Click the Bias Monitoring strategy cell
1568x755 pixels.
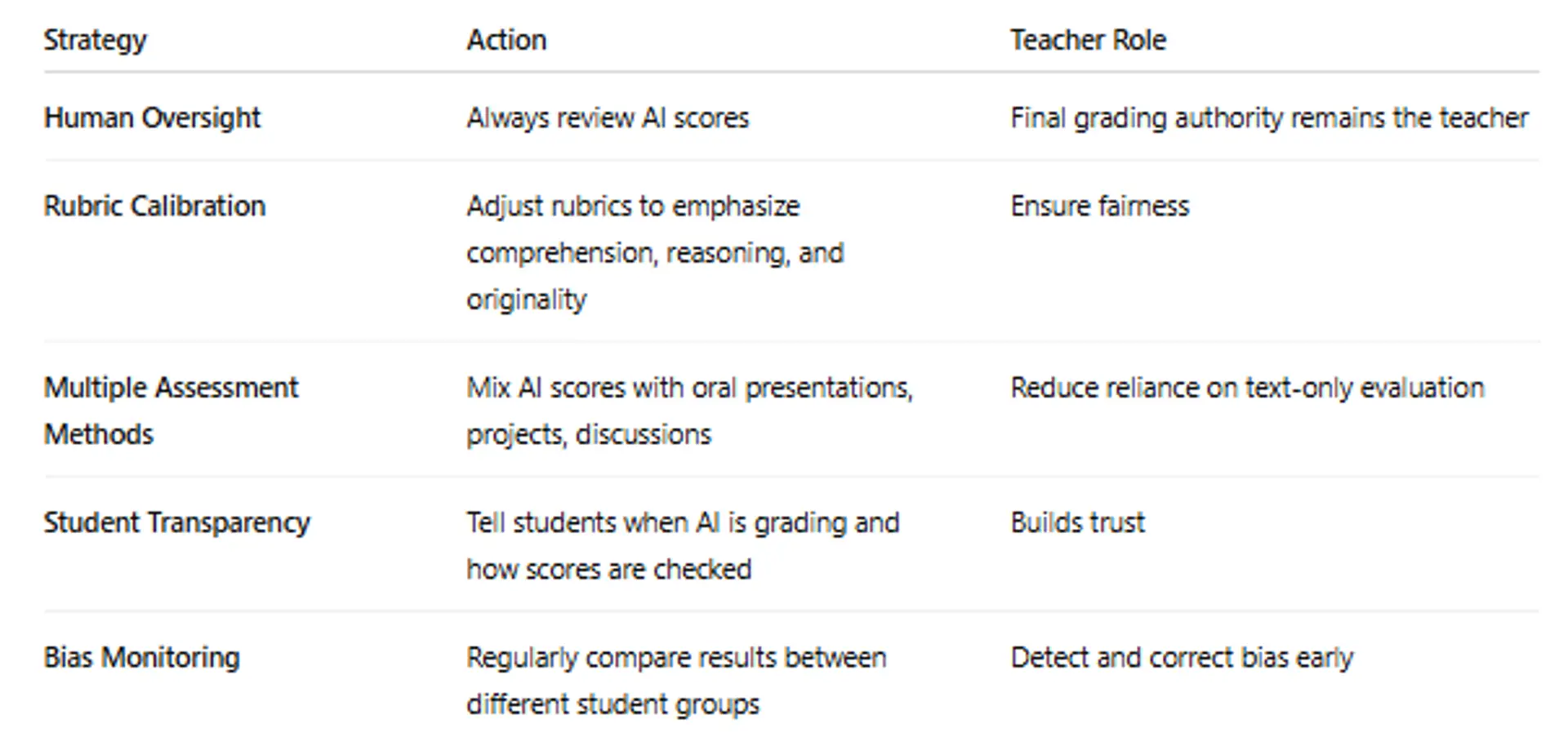141,657
